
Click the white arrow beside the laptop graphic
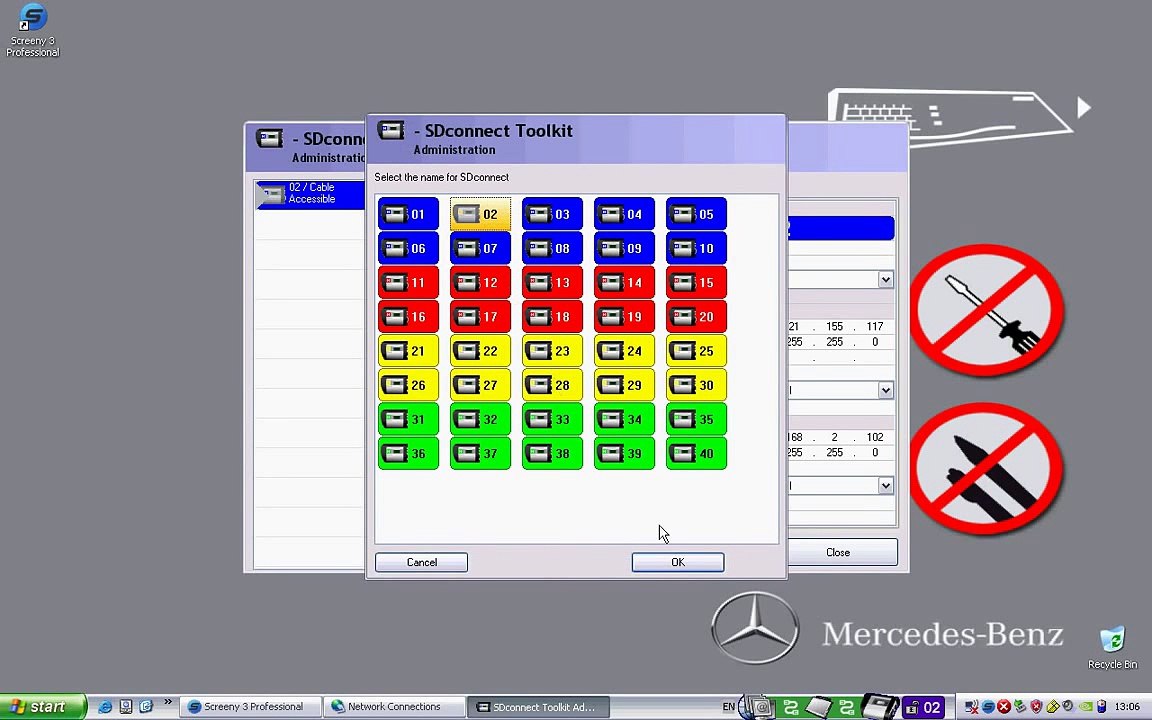(x=1084, y=107)
